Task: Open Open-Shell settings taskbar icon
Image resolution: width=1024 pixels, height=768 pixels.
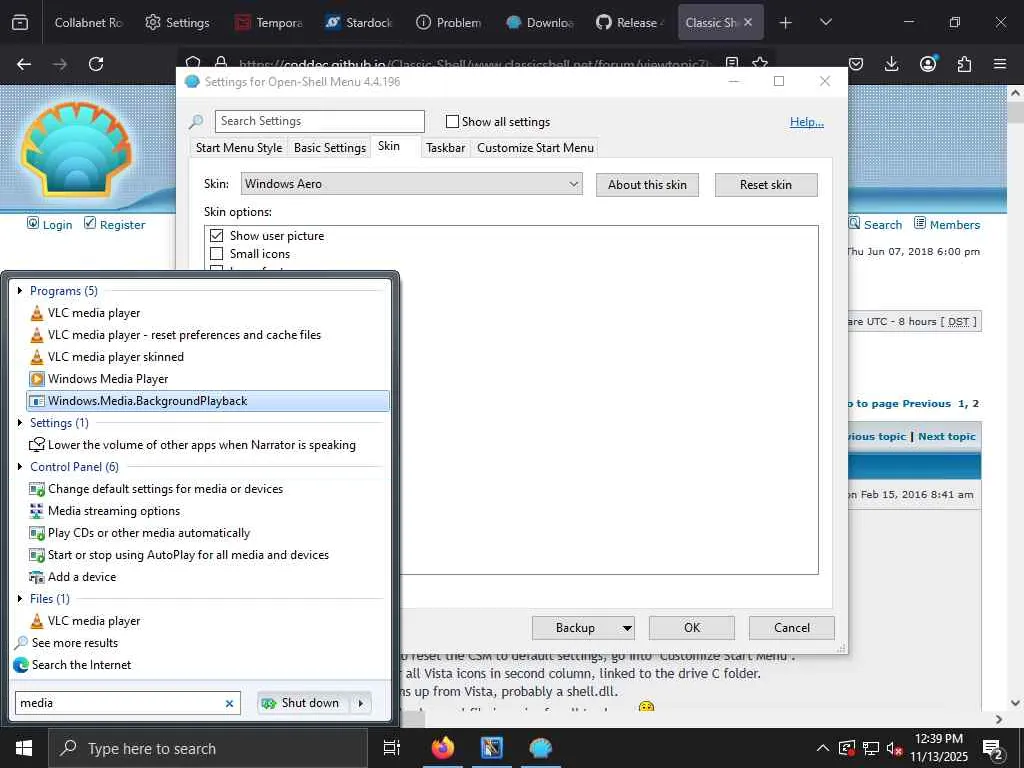Action: [541, 748]
